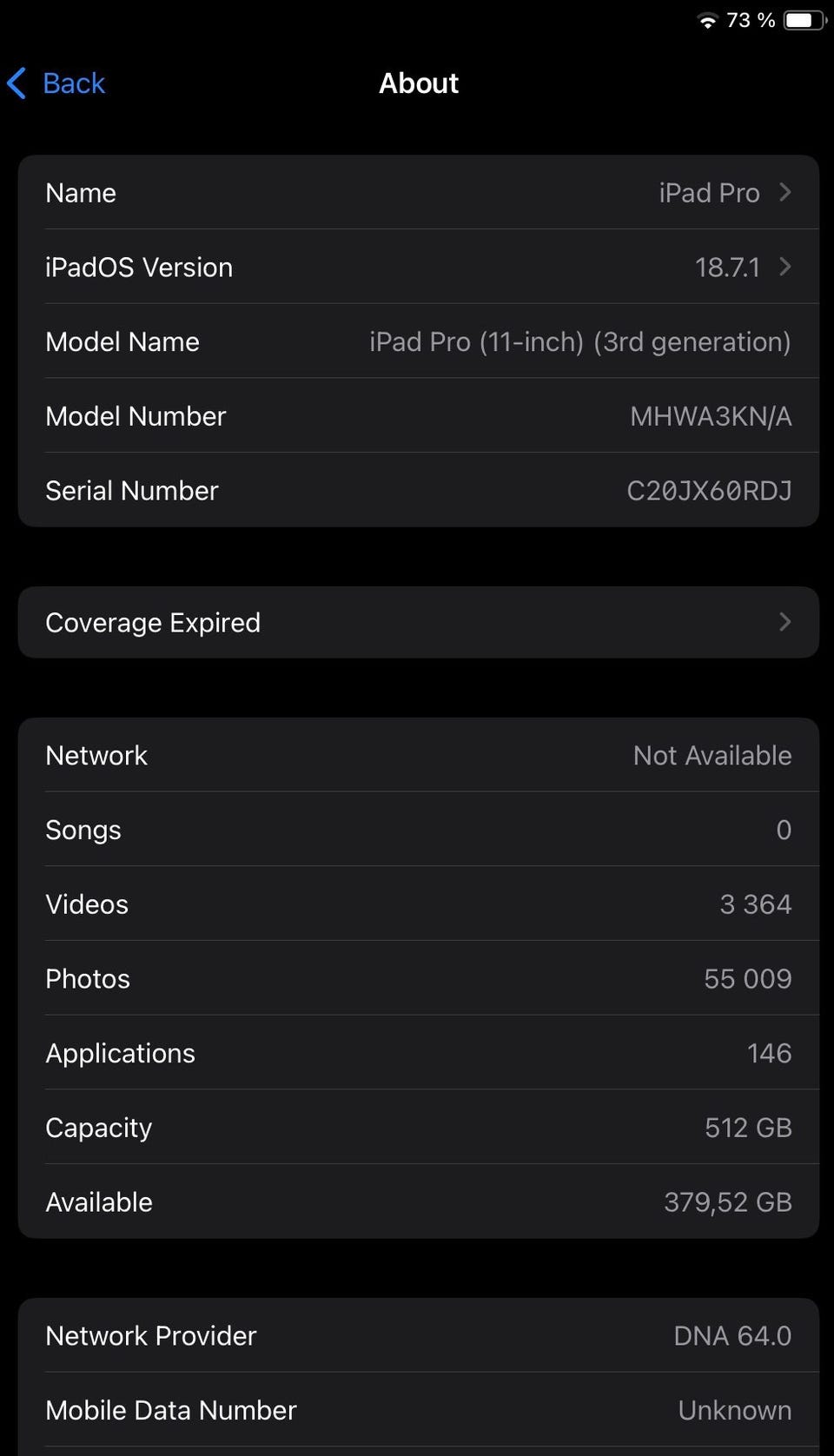The height and width of the screenshot is (1456, 834).
Task: Expand the Name row chevron
Action: (785, 192)
